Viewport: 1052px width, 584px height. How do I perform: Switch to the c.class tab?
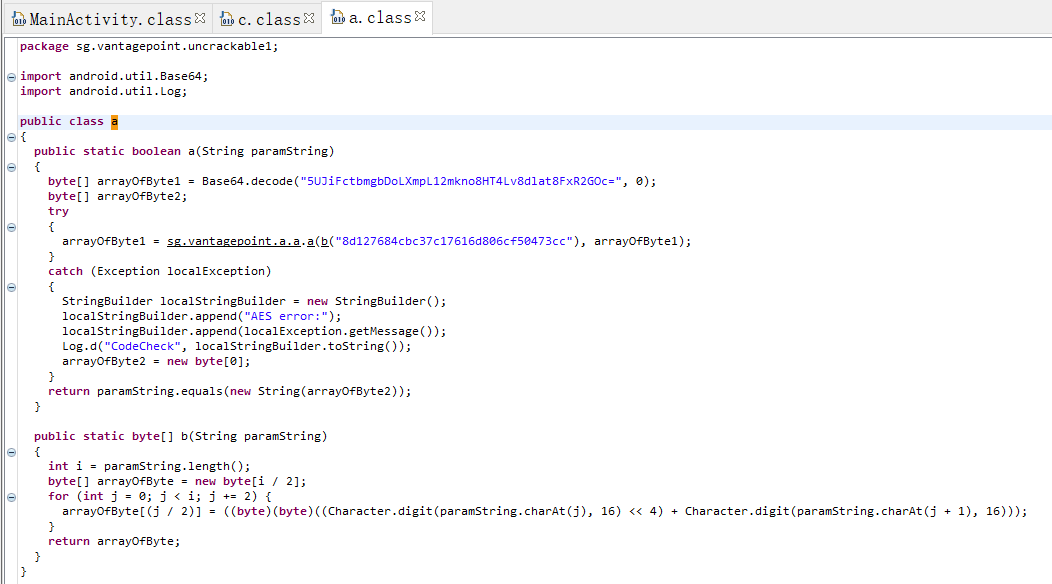pos(268,19)
